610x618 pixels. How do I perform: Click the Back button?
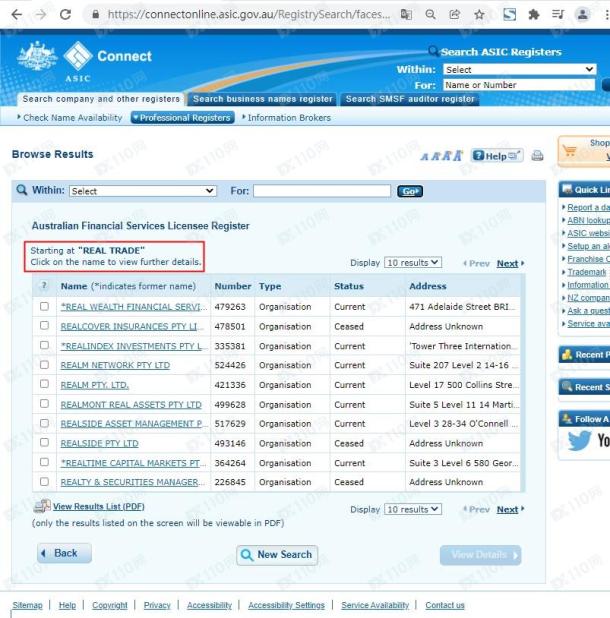click(x=65, y=553)
